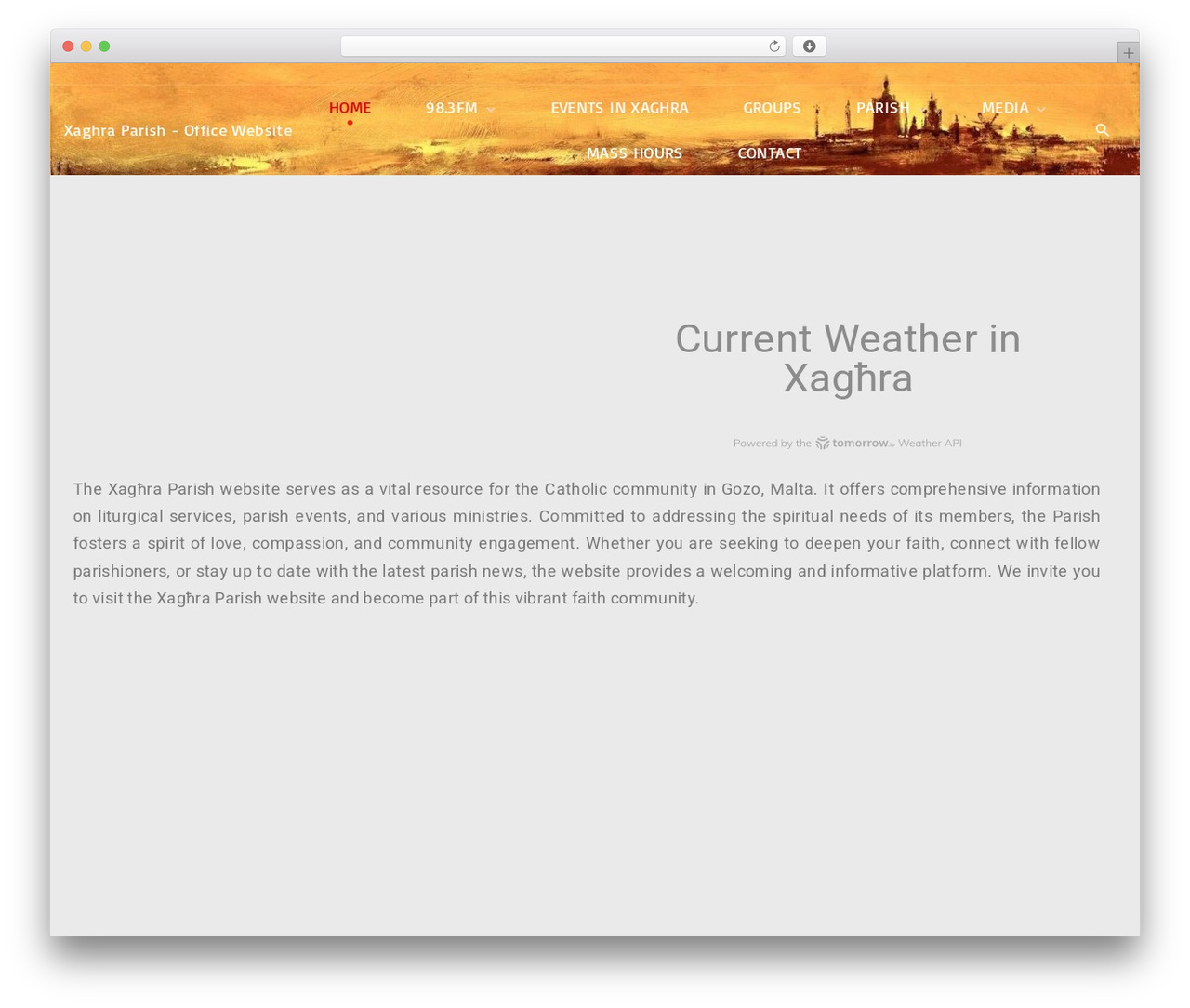Click Powered by the Weather API link
The image size is (1190, 1008).
(847, 444)
